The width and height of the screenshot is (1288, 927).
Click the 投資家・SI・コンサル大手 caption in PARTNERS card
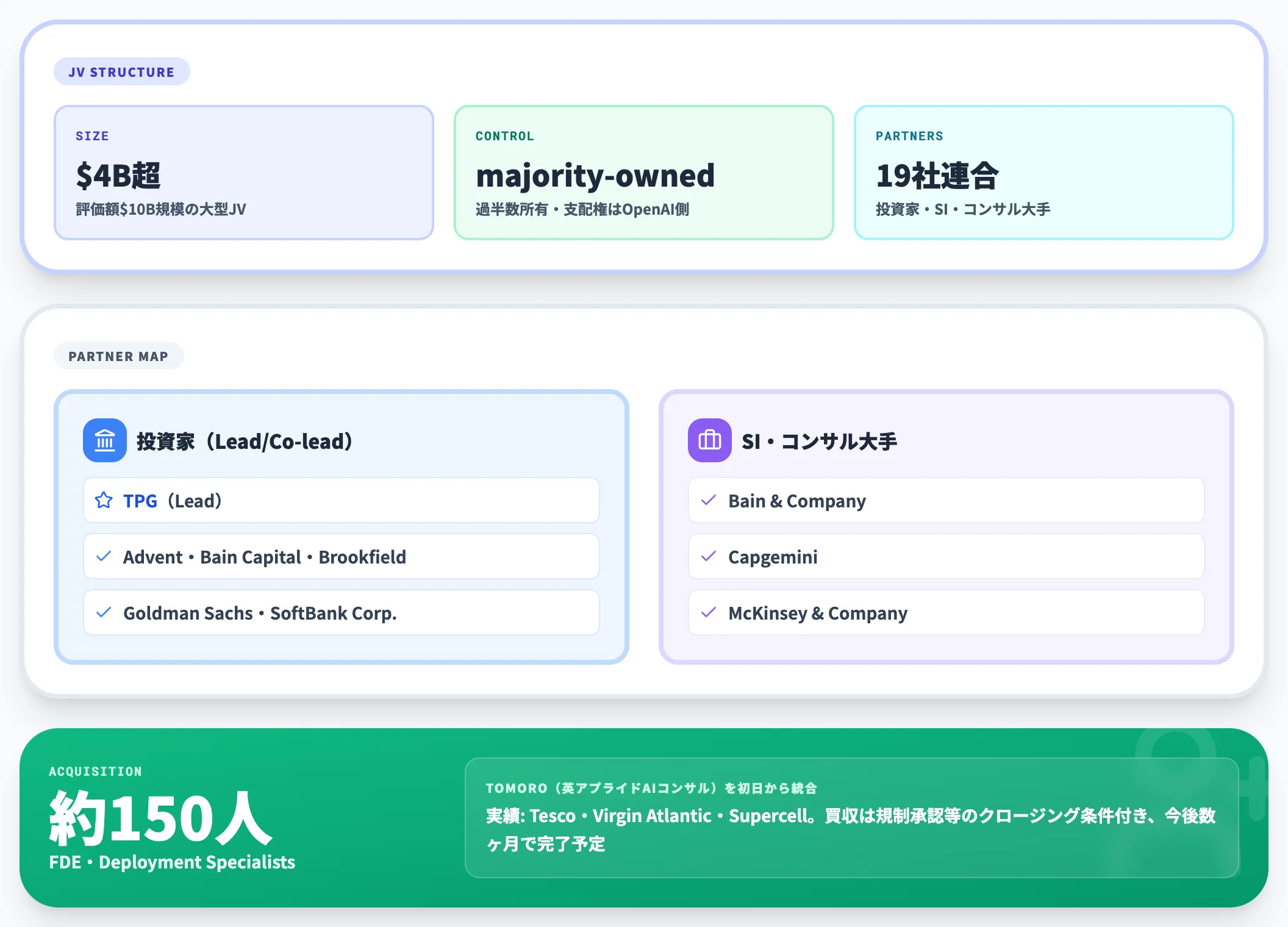pos(963,209)
